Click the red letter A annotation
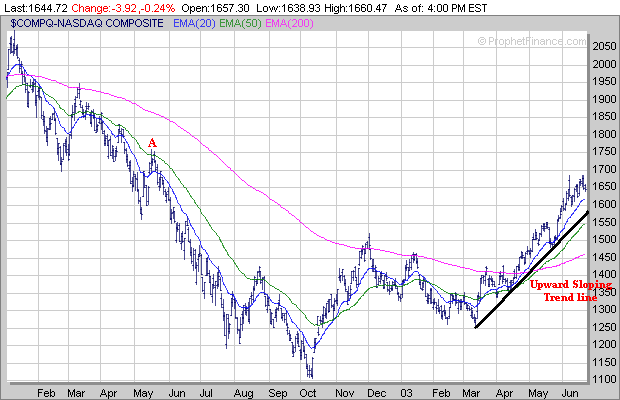 pos(152,143)
